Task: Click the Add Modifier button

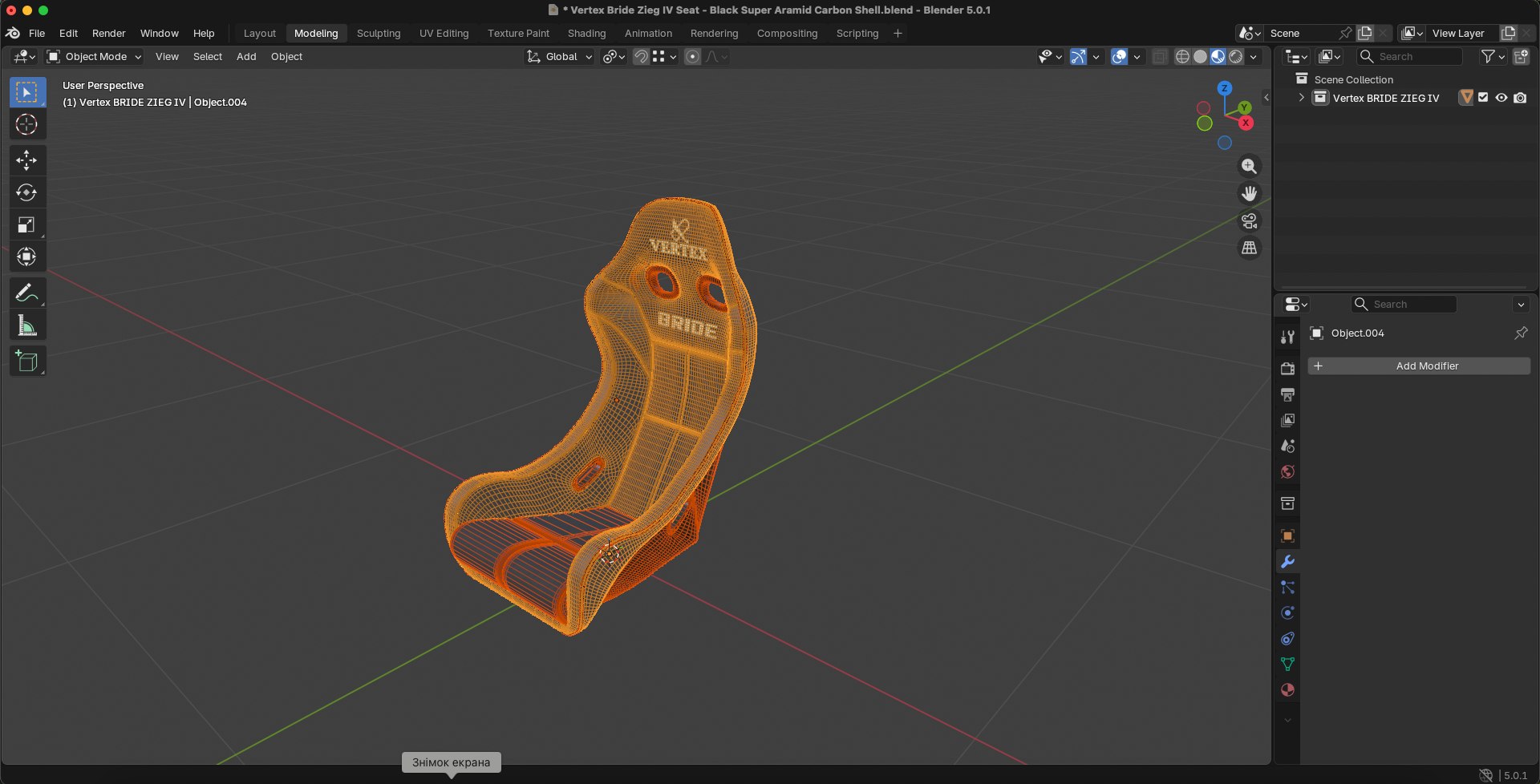Action: pyautogui.click(x=1419, y=366)
